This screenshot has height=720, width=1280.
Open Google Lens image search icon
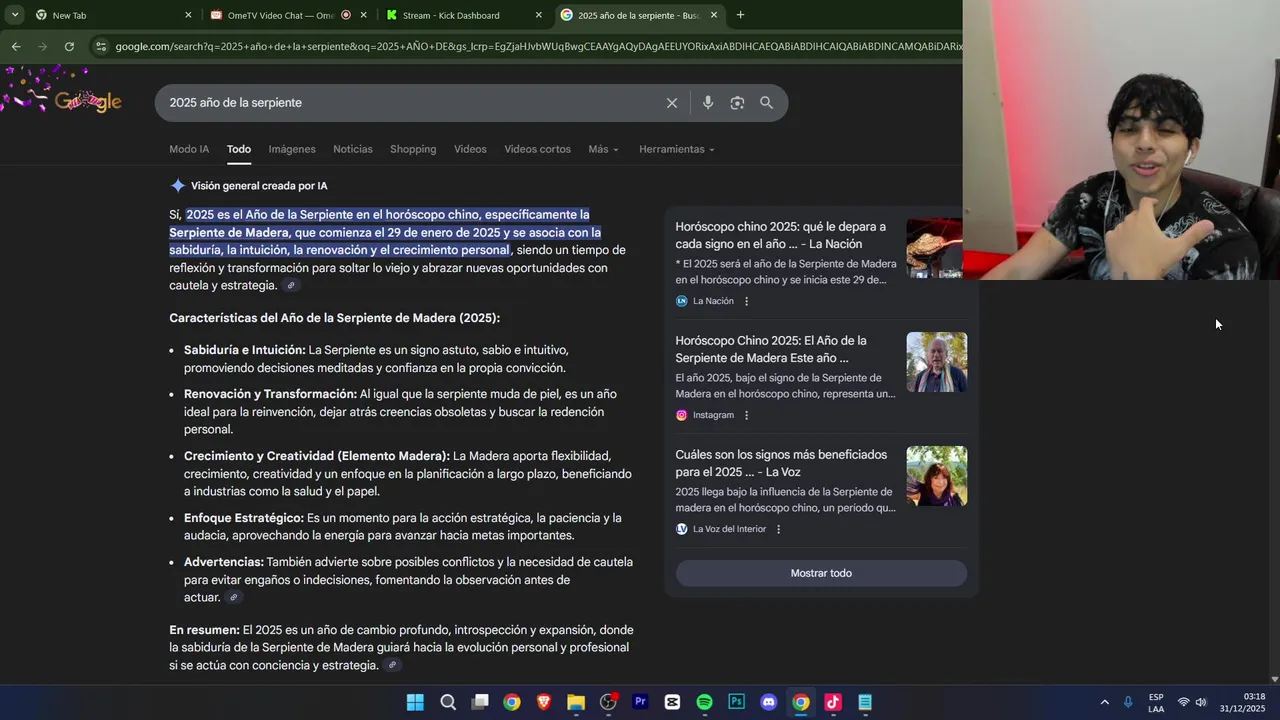click(x=737, y=103)
